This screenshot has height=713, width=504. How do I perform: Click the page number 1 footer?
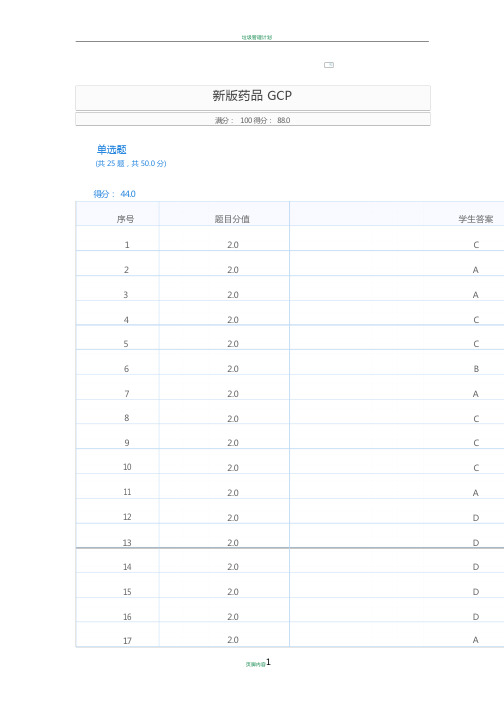pos(268,662)
